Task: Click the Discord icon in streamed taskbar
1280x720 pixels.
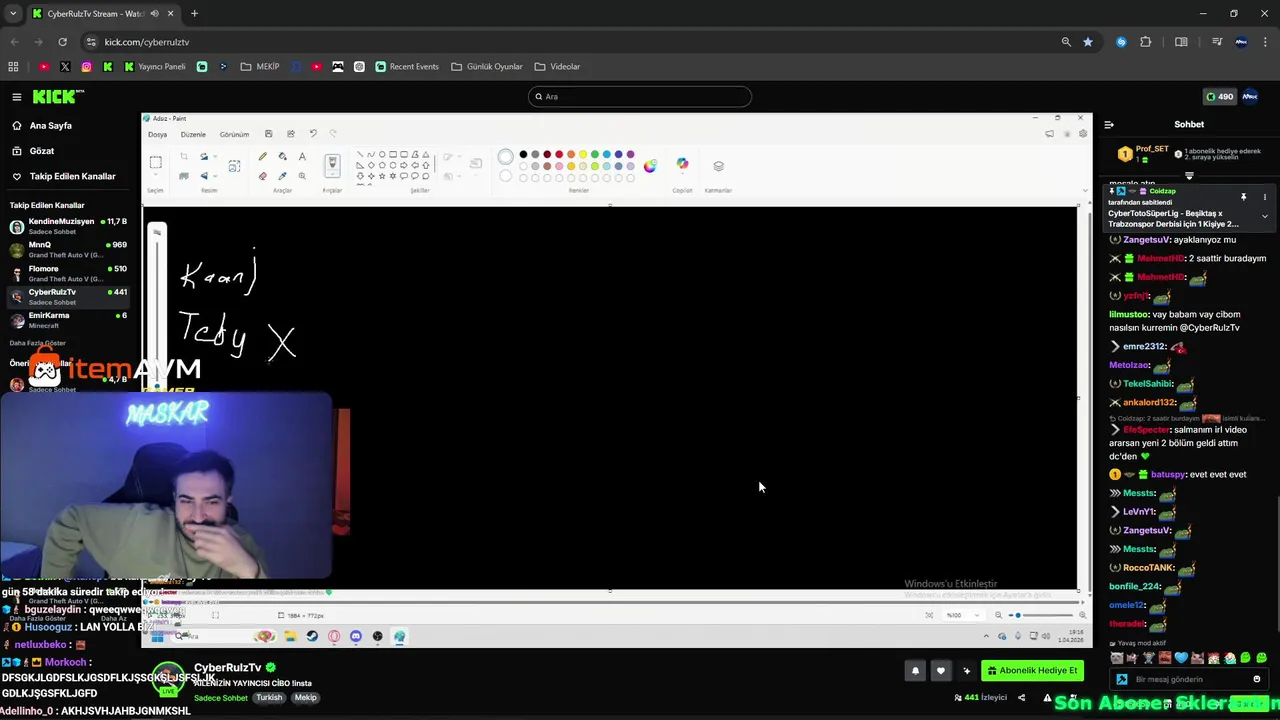Action: click(355, 636)
